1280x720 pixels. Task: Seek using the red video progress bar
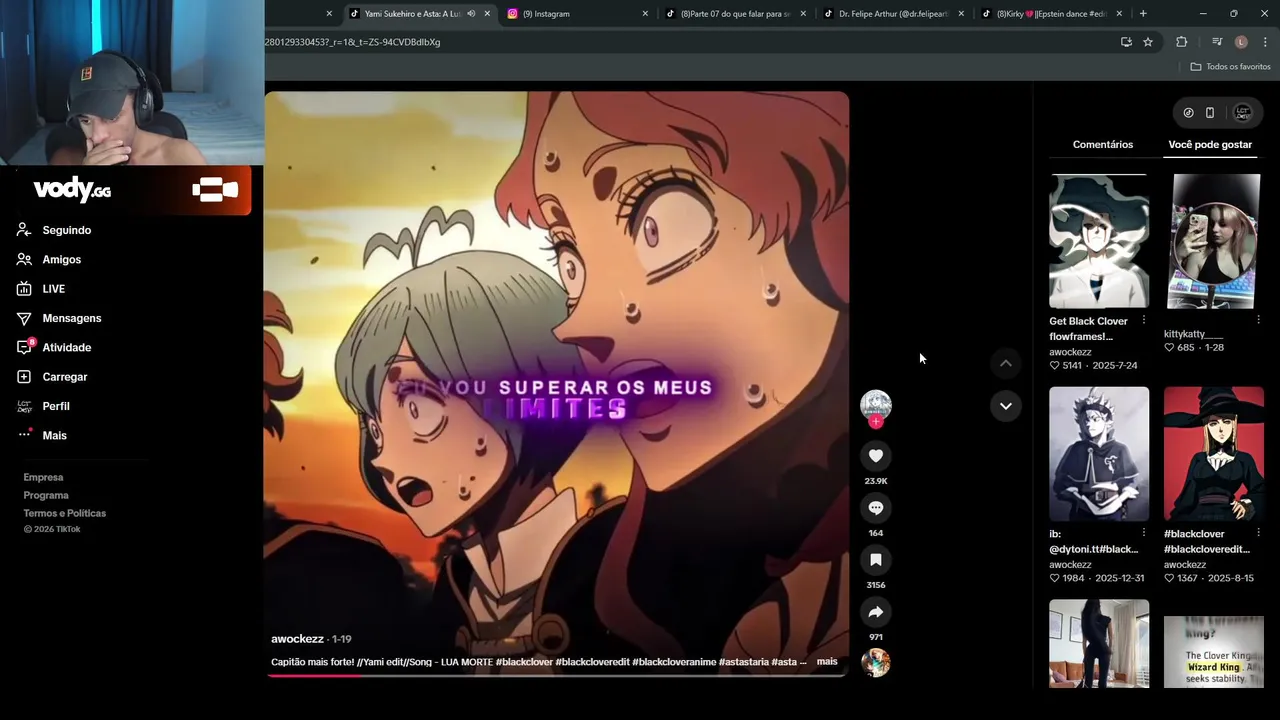(x=556, y=675)
